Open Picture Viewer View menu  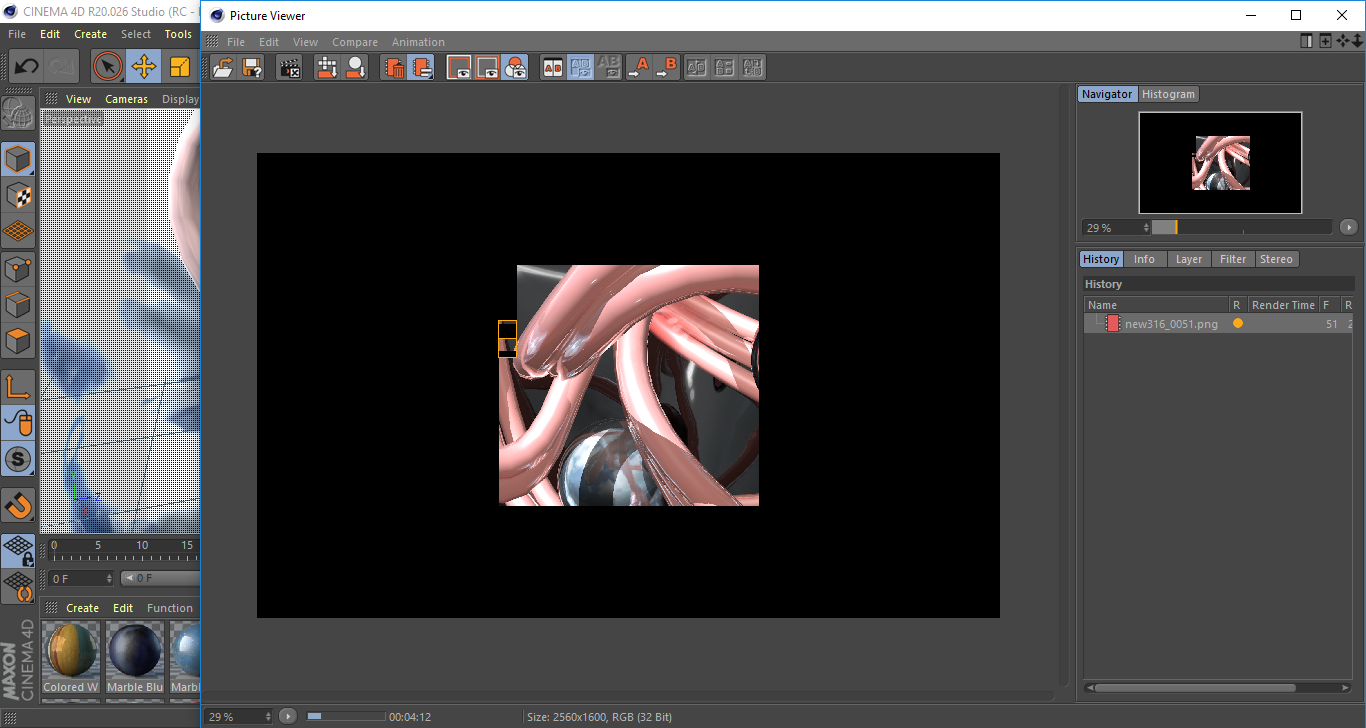click(x=305, y=42)
